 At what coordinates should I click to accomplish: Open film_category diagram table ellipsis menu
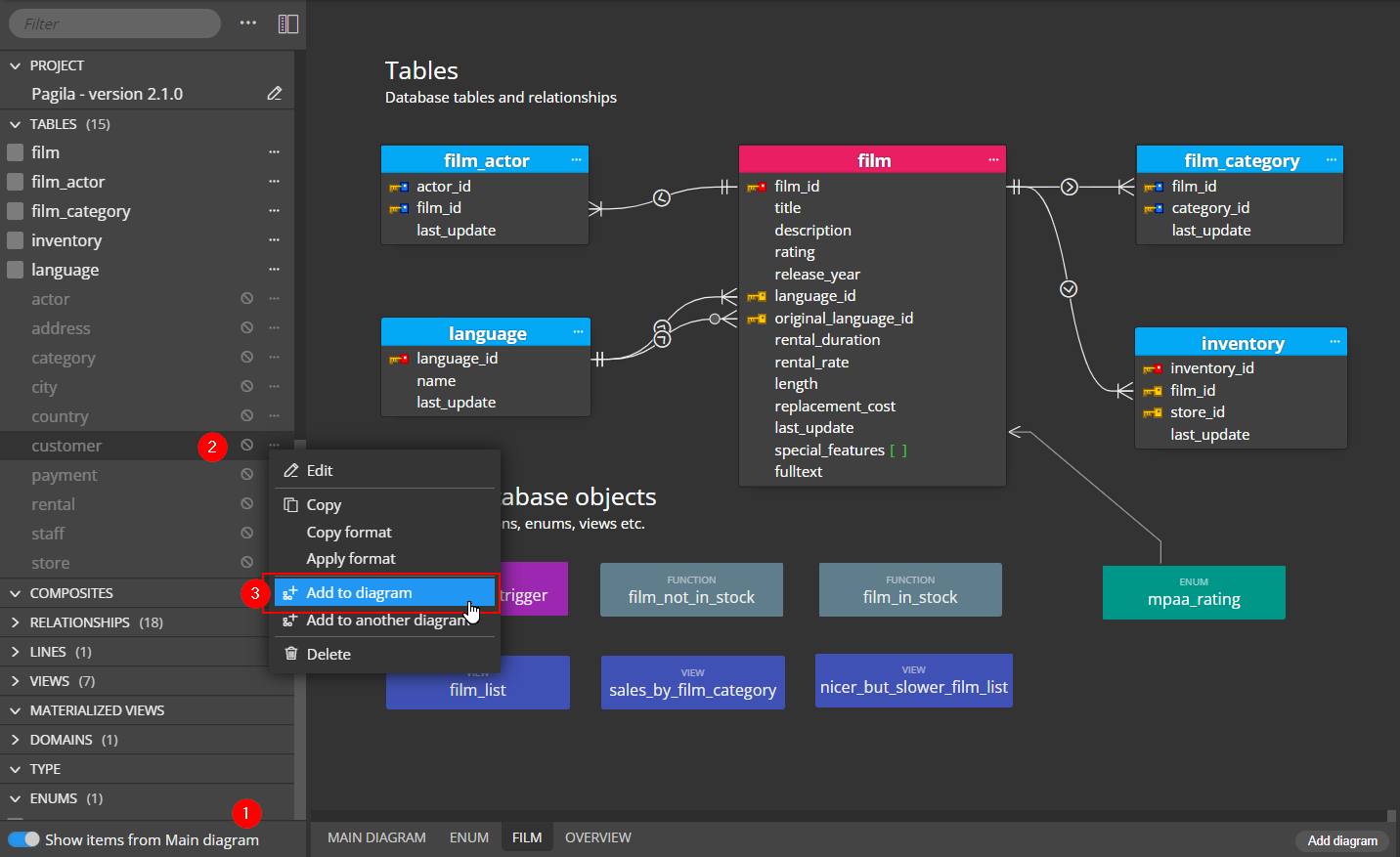coord(1332,159)
